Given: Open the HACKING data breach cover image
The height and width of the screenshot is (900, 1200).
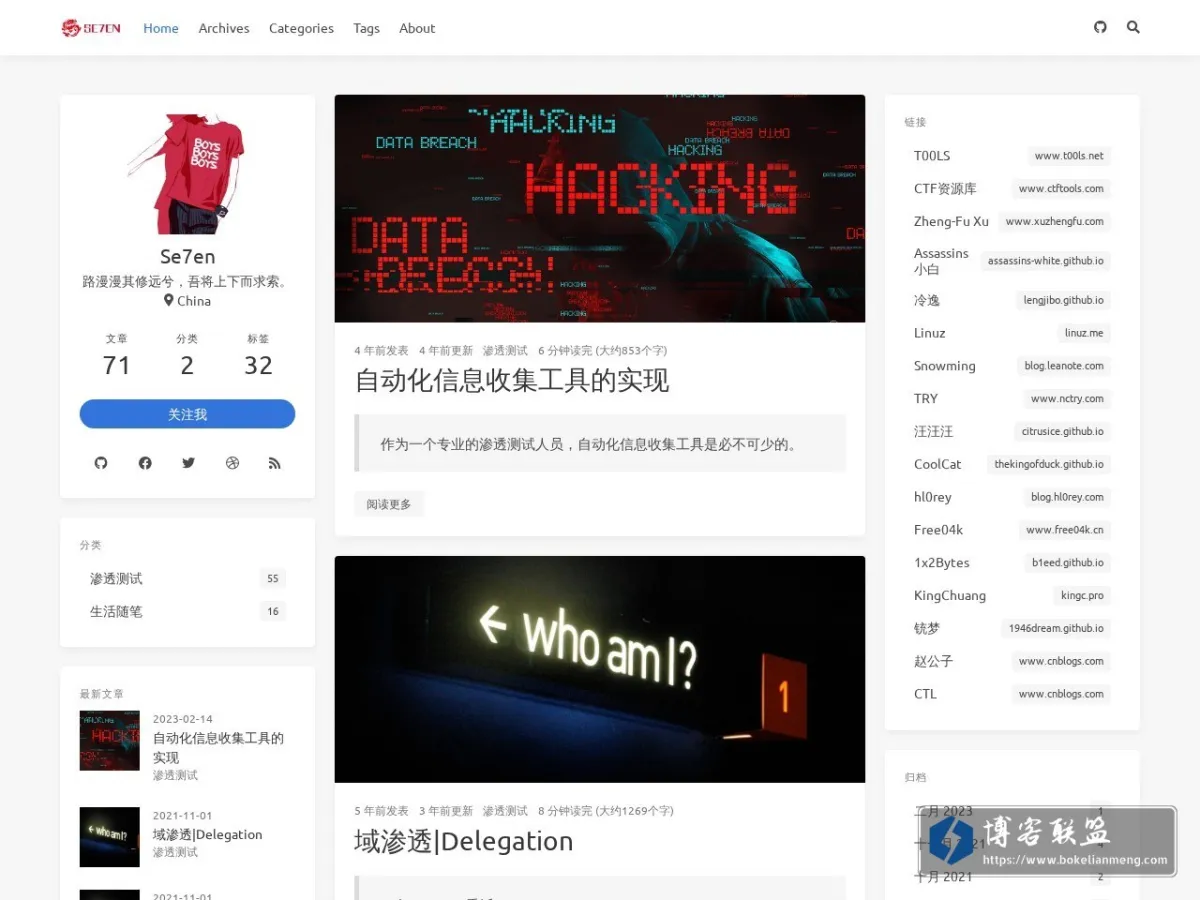Looking at the screenshot, I should tap(600, 208).
